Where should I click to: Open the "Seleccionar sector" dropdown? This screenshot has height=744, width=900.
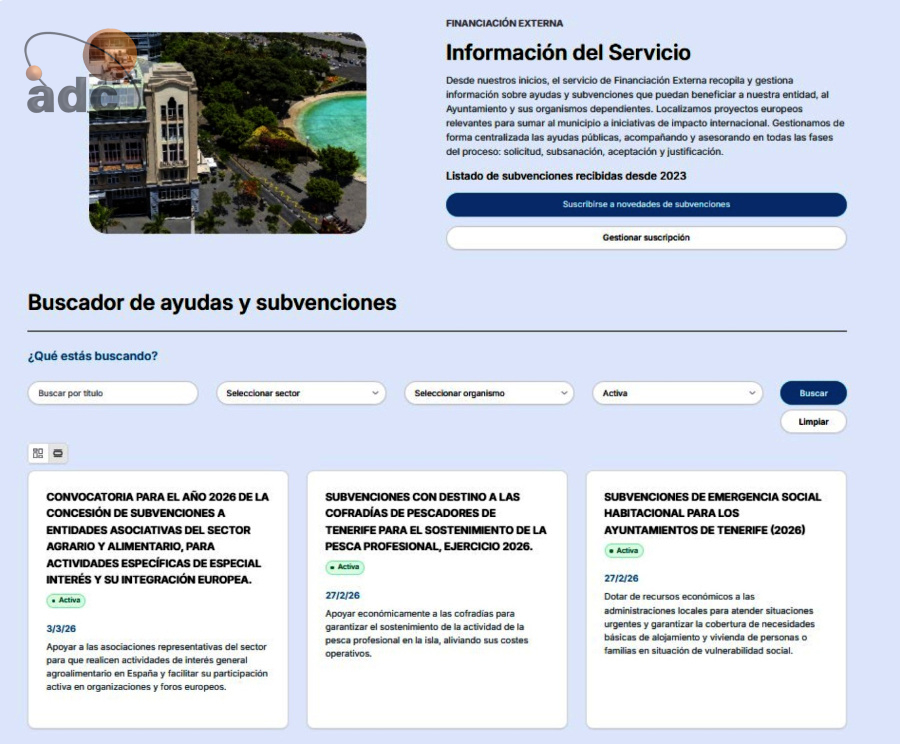pyautogui.click(x=300, y=393)
